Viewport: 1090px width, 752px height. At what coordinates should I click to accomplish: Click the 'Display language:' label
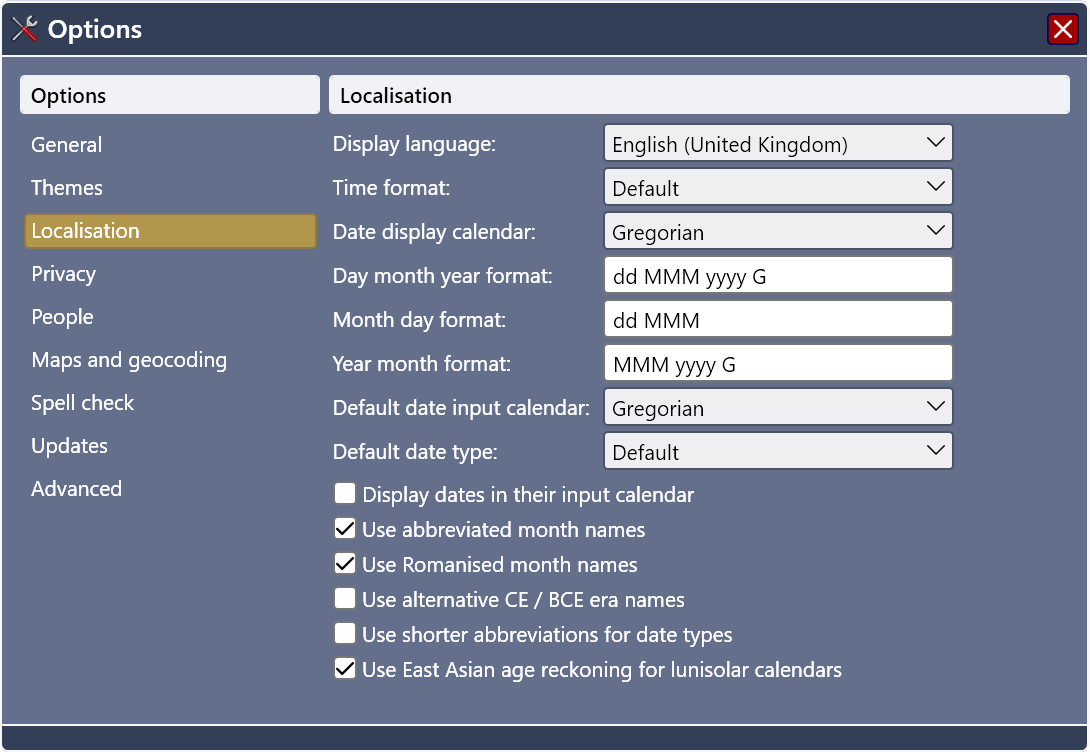[414, 144]
